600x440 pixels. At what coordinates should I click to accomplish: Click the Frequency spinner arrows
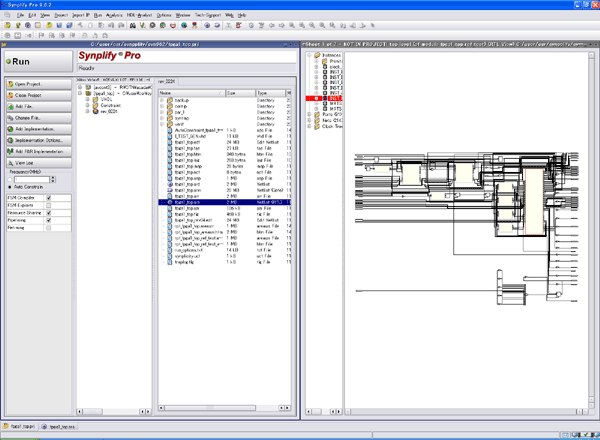coord(53,179)
